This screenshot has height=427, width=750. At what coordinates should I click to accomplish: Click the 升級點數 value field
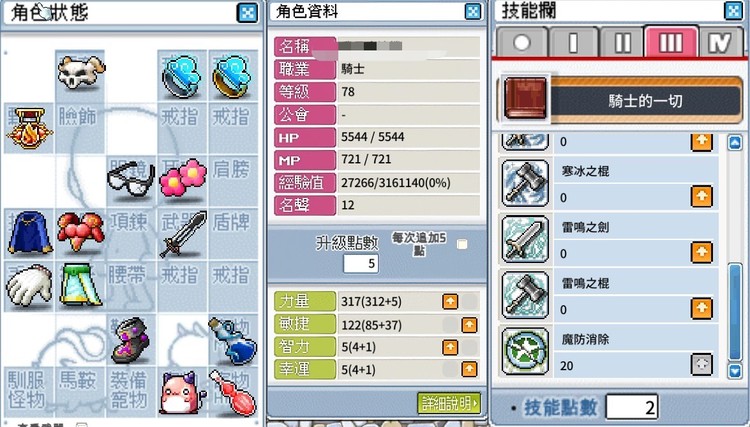pos(361,263)
